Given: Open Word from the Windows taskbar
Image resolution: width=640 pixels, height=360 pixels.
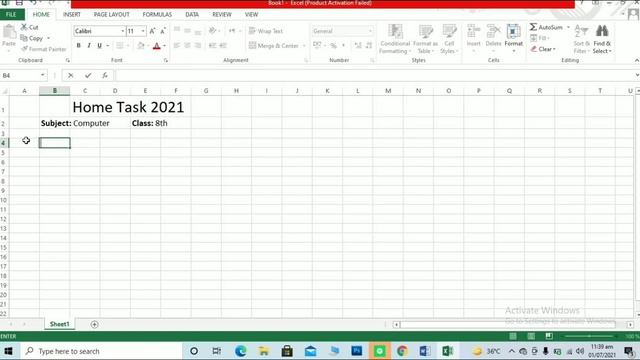Looking at the screenshot, I should pyautogui.click(x=424, y=351).
